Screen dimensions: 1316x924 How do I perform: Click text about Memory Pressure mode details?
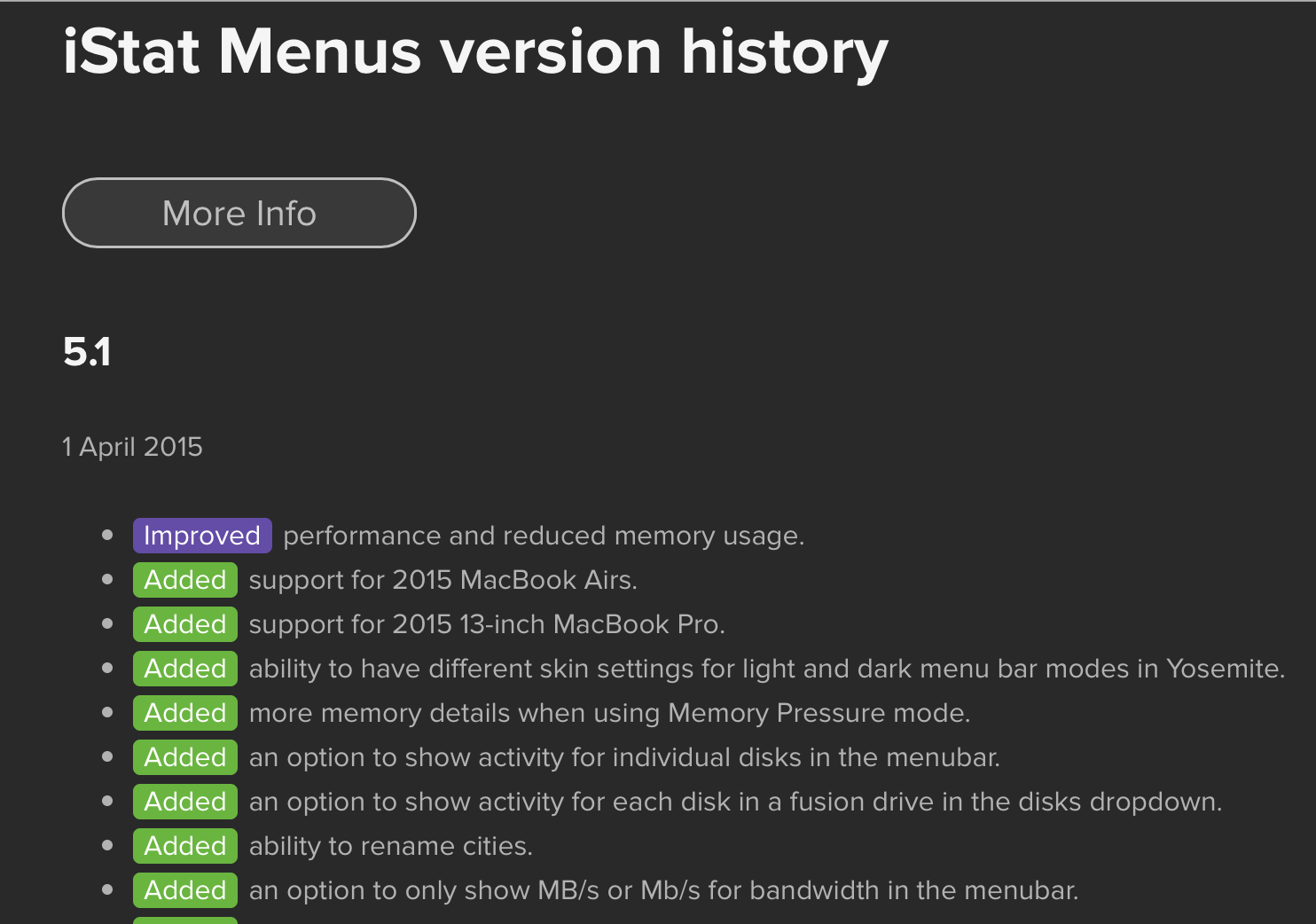click(x=610, y=714)
